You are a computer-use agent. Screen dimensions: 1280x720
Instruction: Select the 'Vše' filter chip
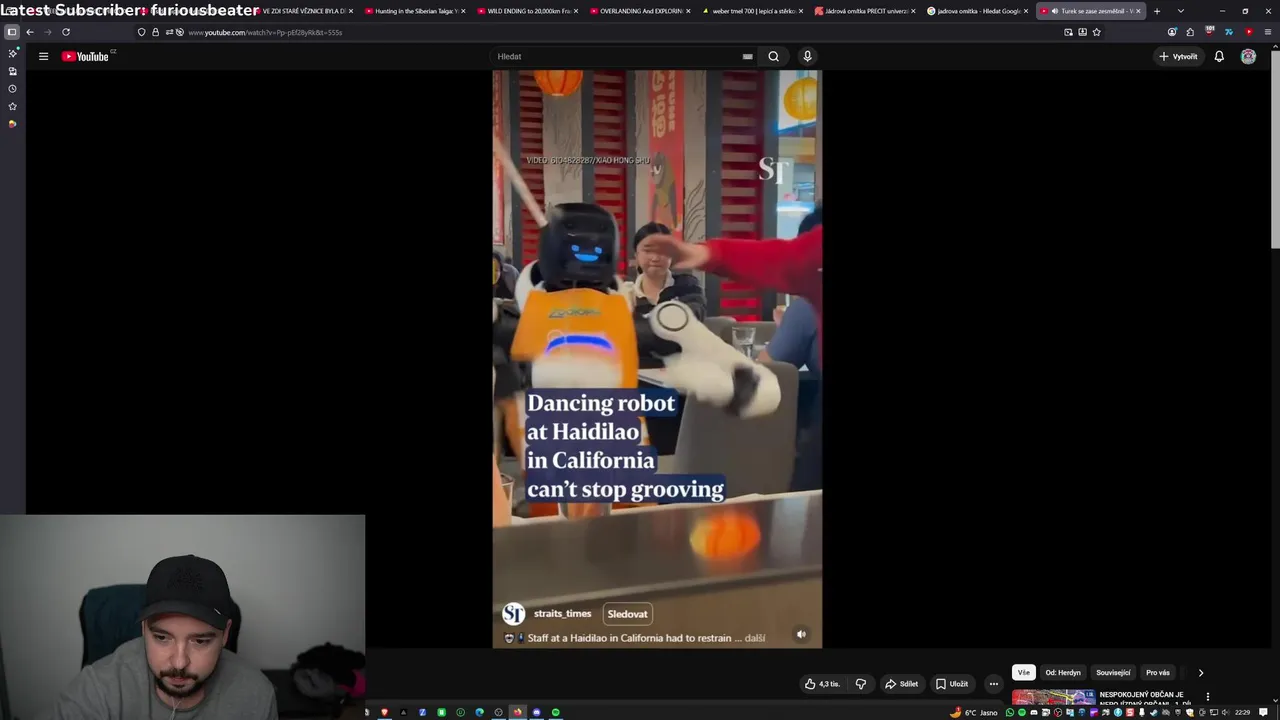click(x=1023, y=673)
